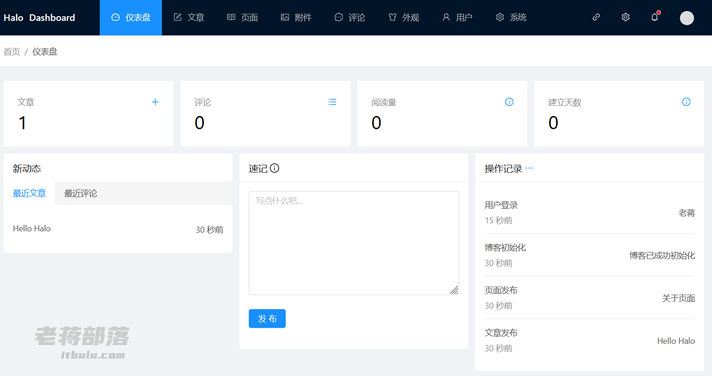Click the 发布 button
This screenshot has height=376, width=712.
(x=267, y=318)
